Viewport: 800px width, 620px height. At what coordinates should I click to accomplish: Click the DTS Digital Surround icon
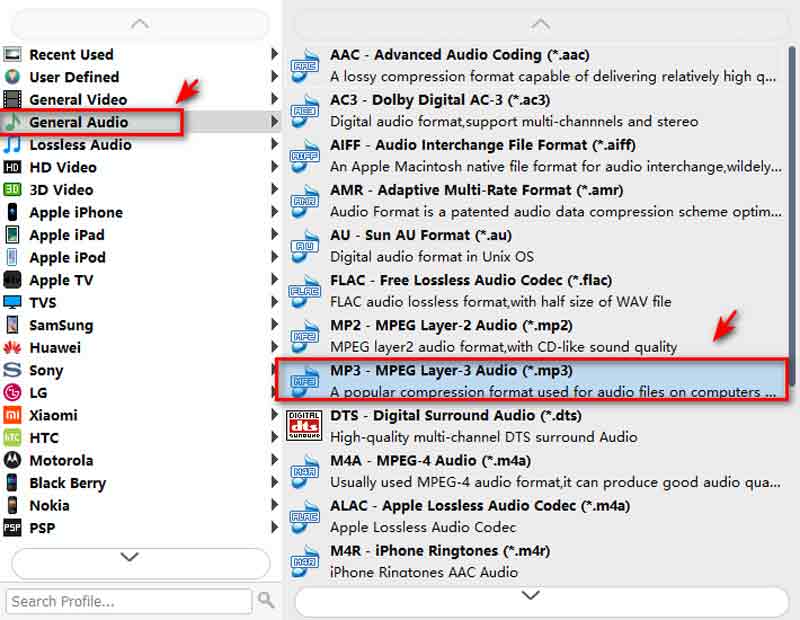304,426
